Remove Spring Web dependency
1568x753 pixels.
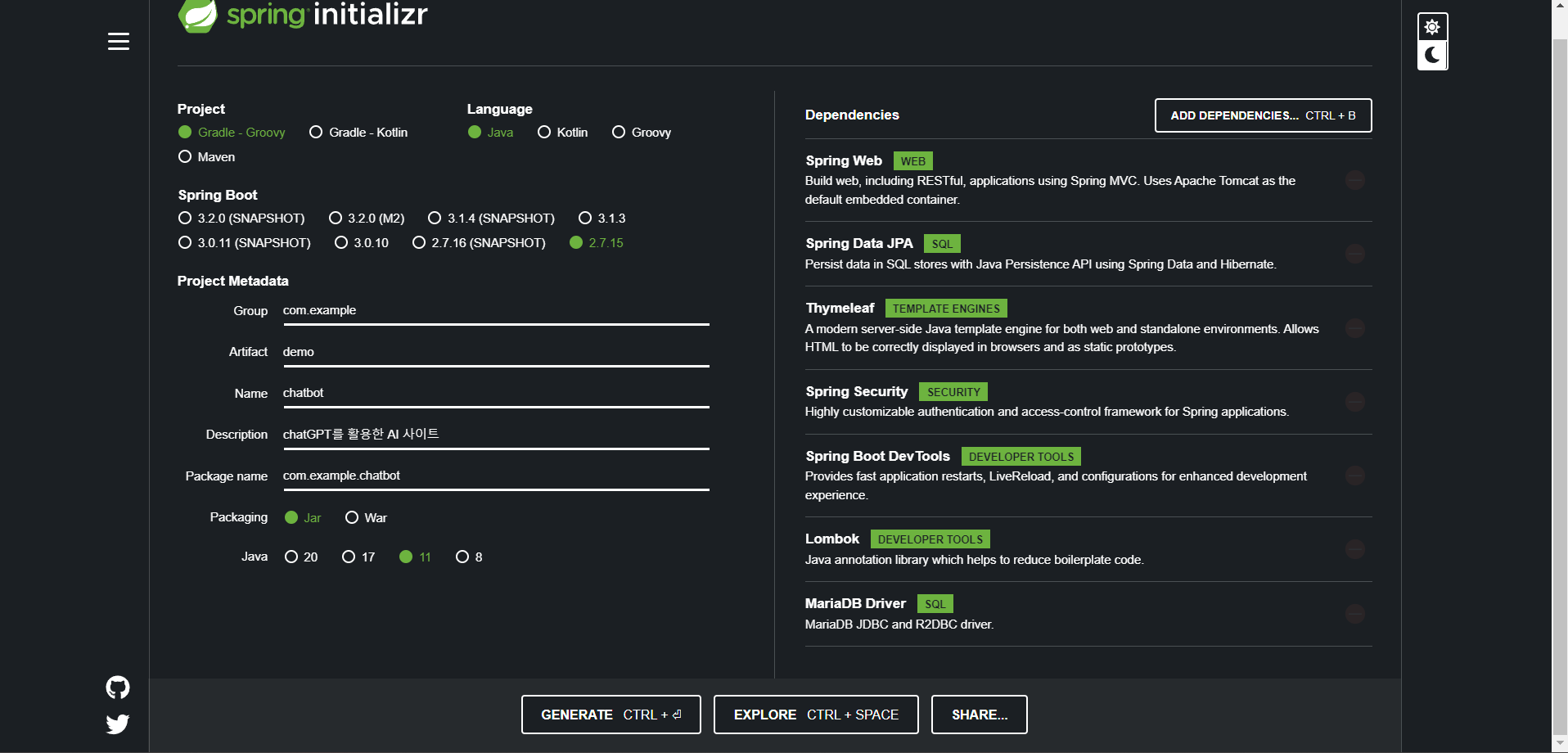pyautogui.click(x=1355, y=180)
